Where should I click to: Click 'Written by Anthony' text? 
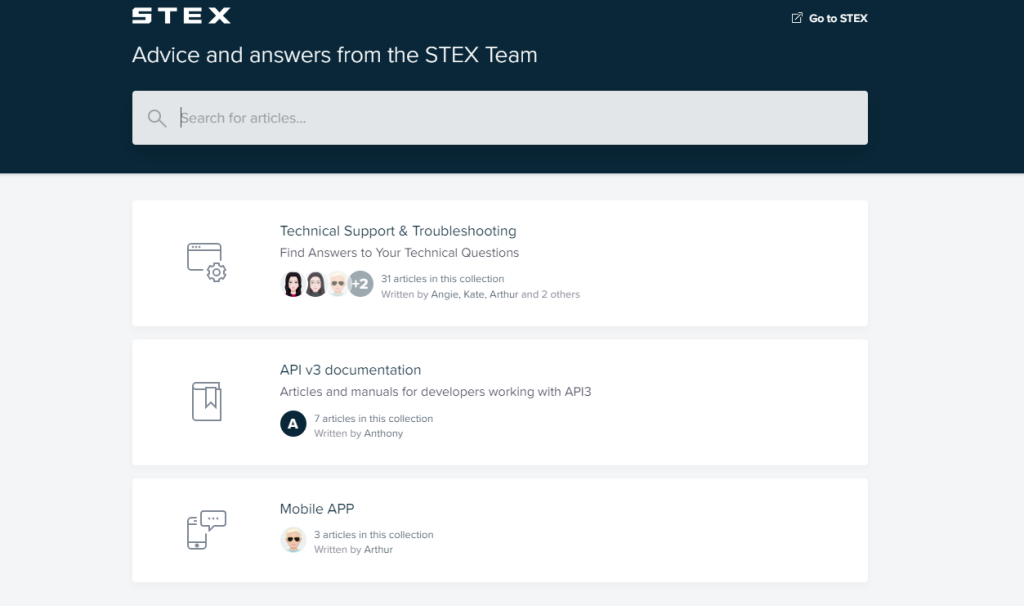pyautogui.click(x=358, y=434)
